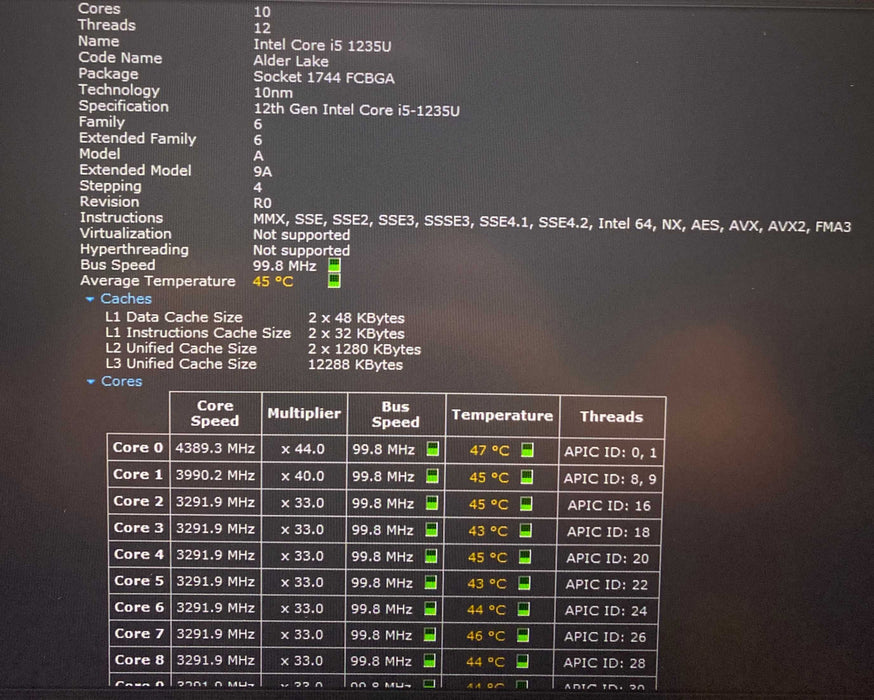The height and width of the screenshot is (700, 874).
Task: Click the 45 °C average temperature value
Action: pyautogui.click(x=273, y=281)
